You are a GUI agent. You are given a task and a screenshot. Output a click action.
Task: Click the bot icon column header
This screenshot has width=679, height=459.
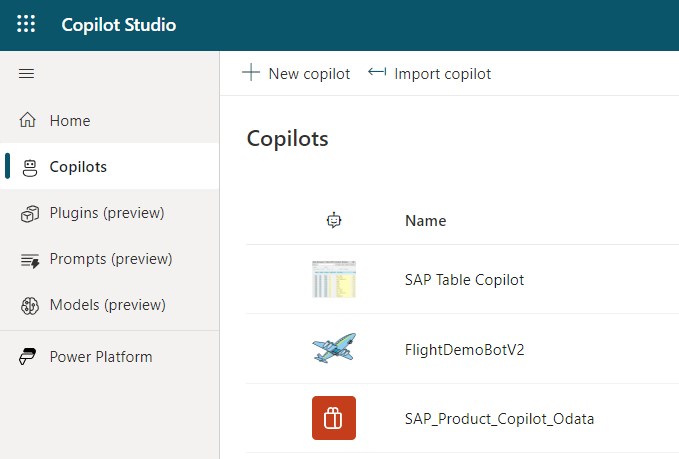(334, 220)
